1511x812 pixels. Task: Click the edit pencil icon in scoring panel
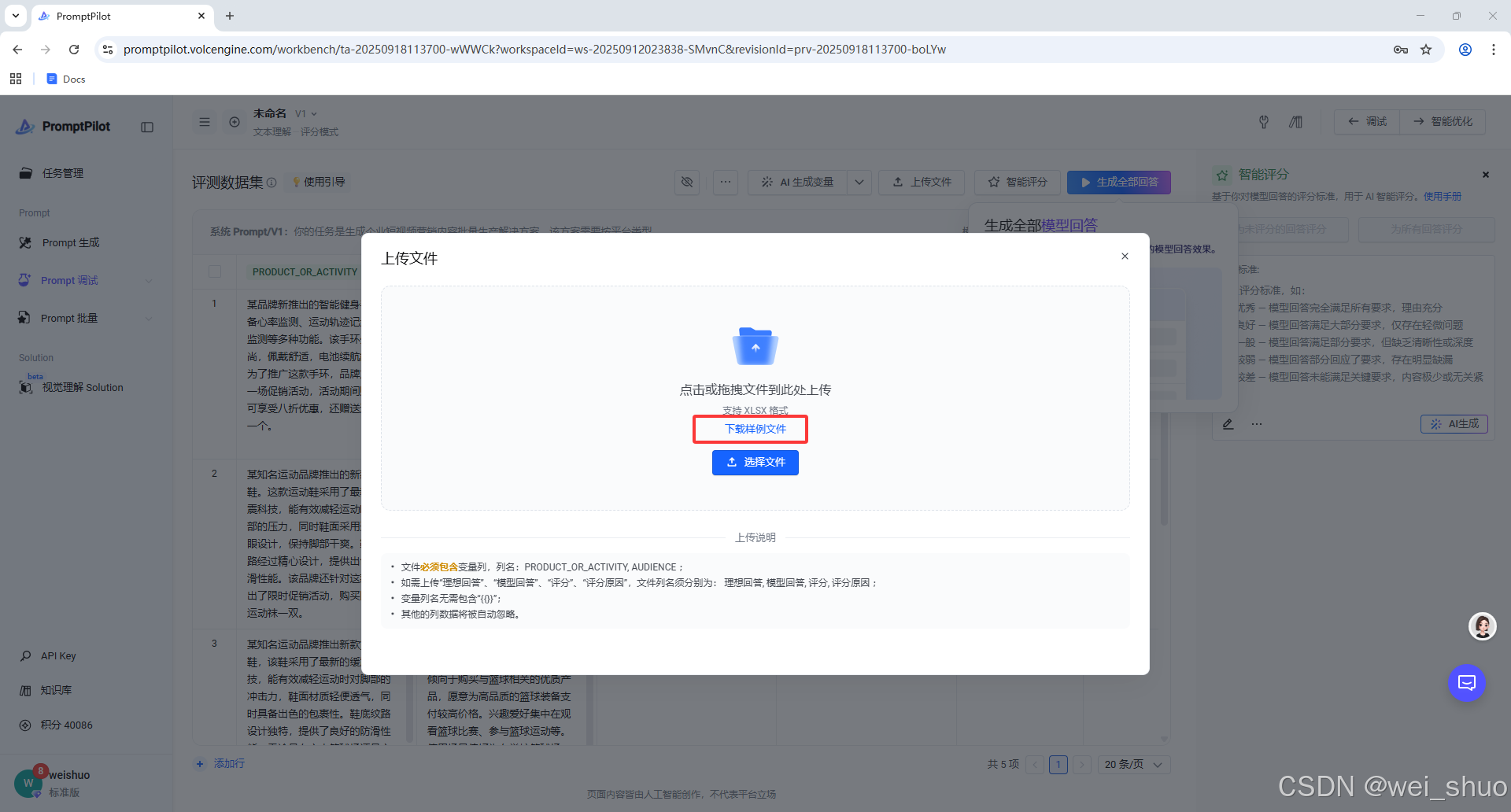1228,424
